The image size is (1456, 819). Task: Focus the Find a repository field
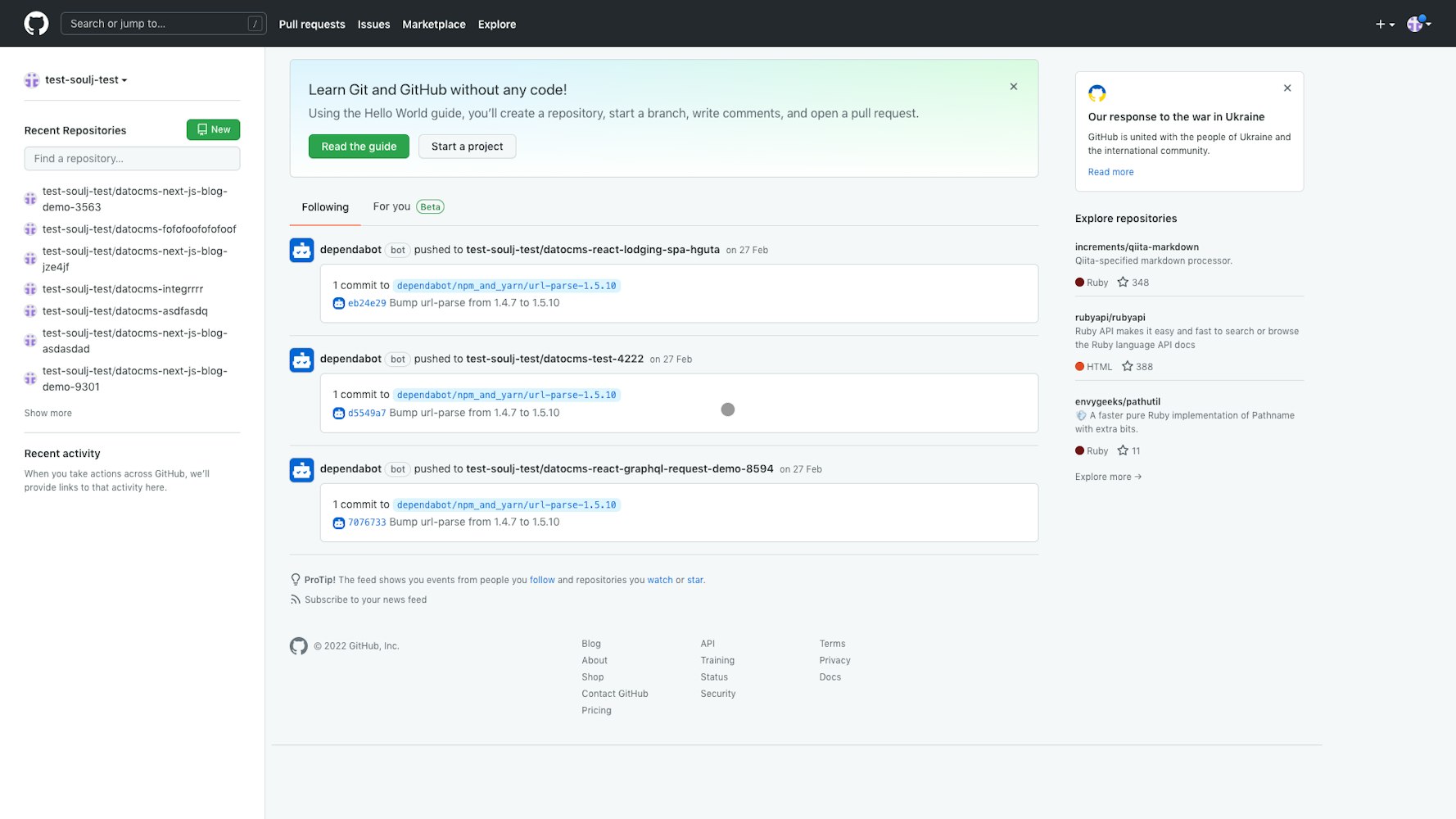click(132, 159)
